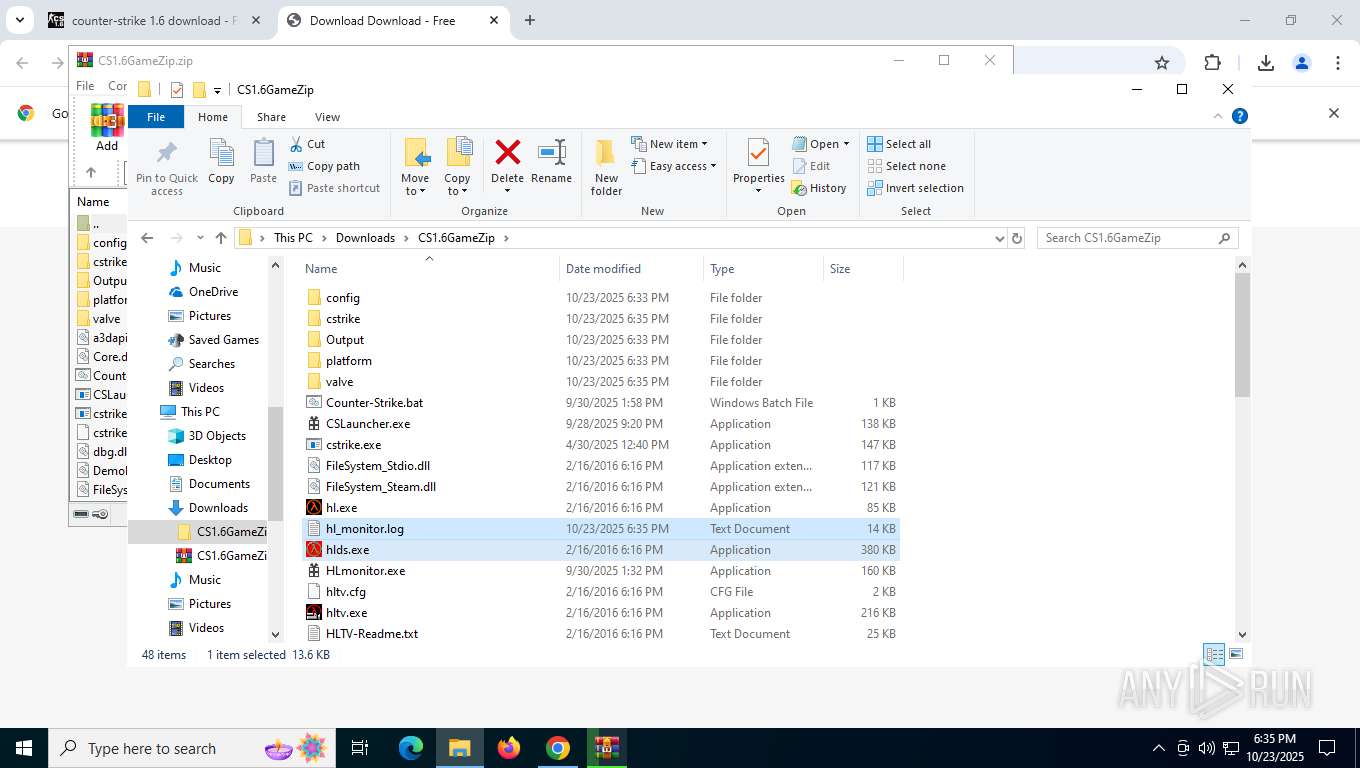Open Windows Start menu
The image size is (1360, 768).
click(x=23, y=748)
